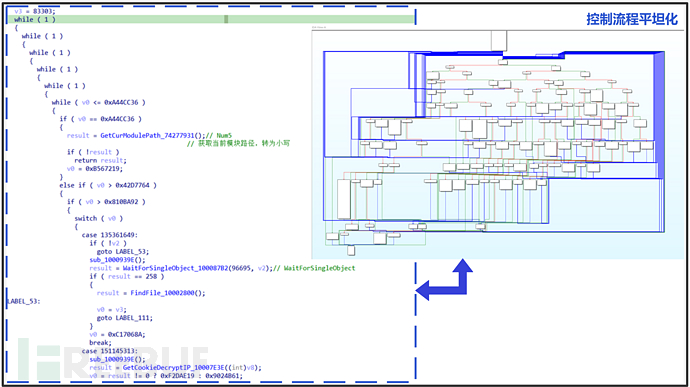The image size is (690, 387).
Task: Select the v0 = v3; assignment
Action: coord(112,310)
